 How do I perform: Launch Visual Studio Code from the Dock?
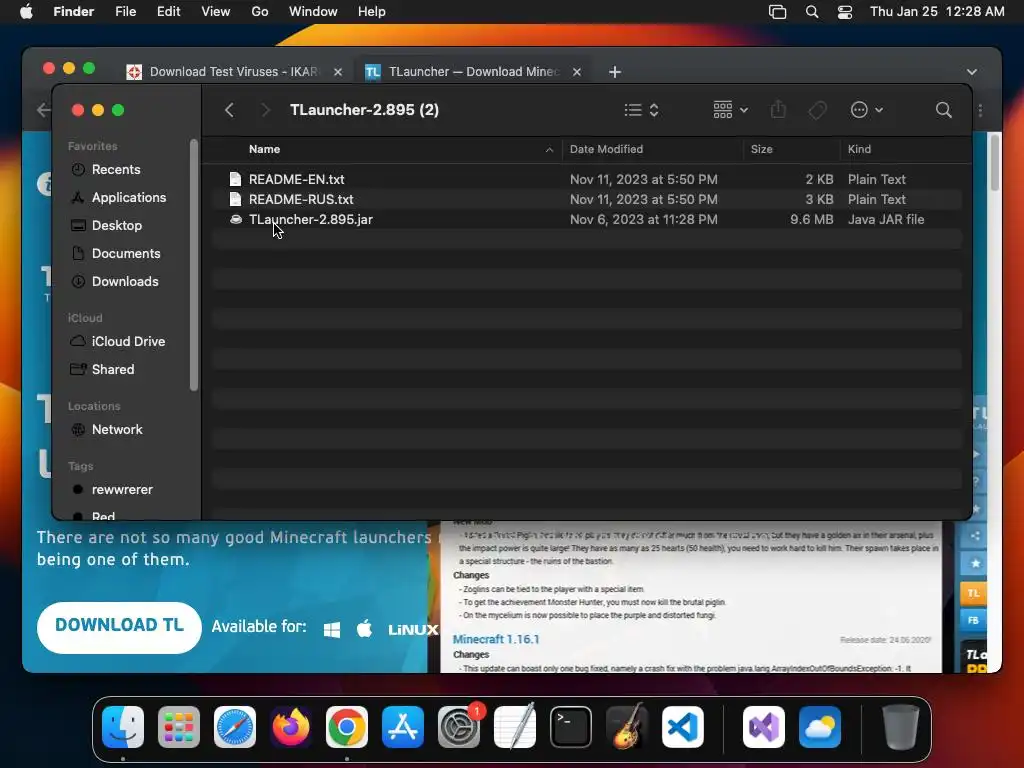[x=682, y=727]
